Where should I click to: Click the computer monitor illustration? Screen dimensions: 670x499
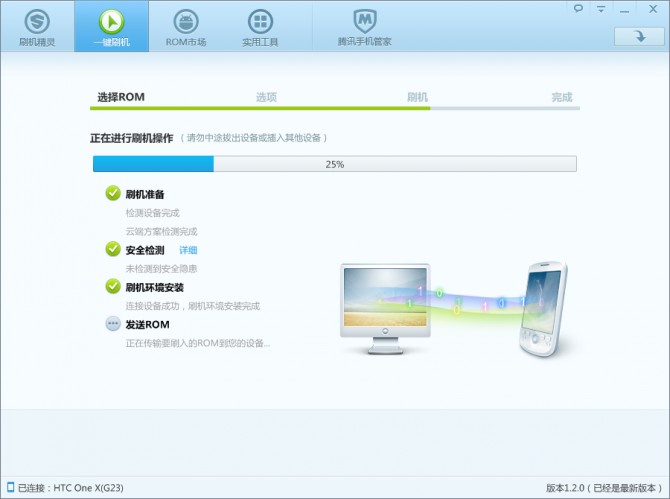click(x=385, y=308)
